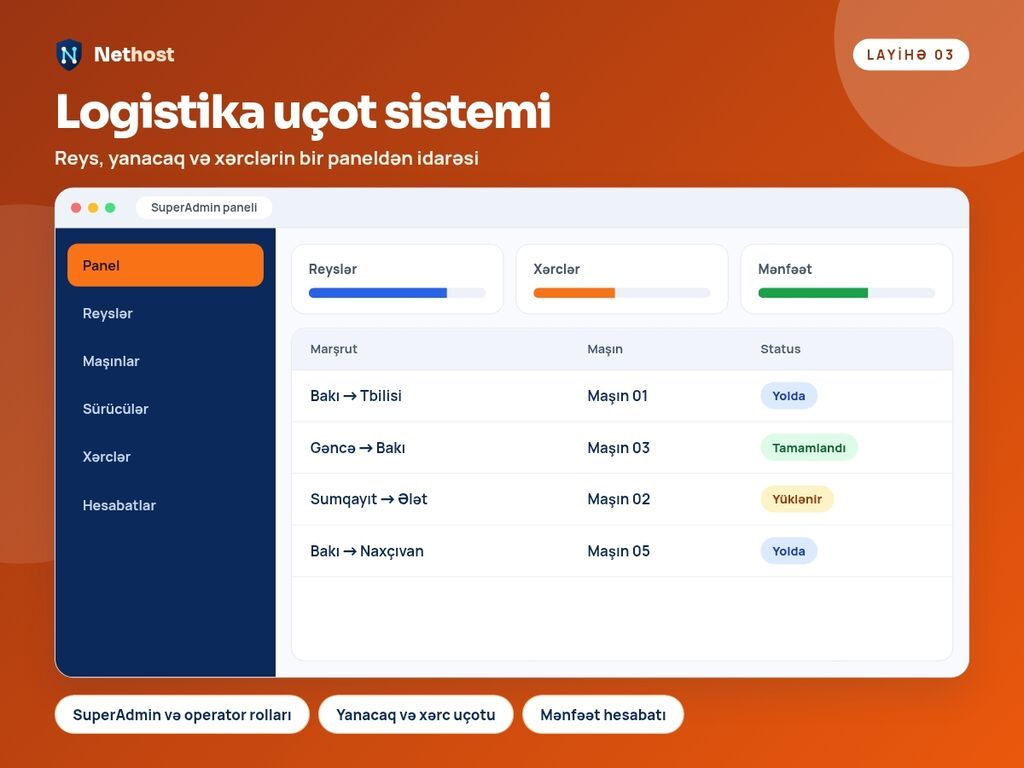Click Yanacaq və xərc uçotu pill
The image size is (1024, 768).
pyautogui.click(x=416, y=714)
